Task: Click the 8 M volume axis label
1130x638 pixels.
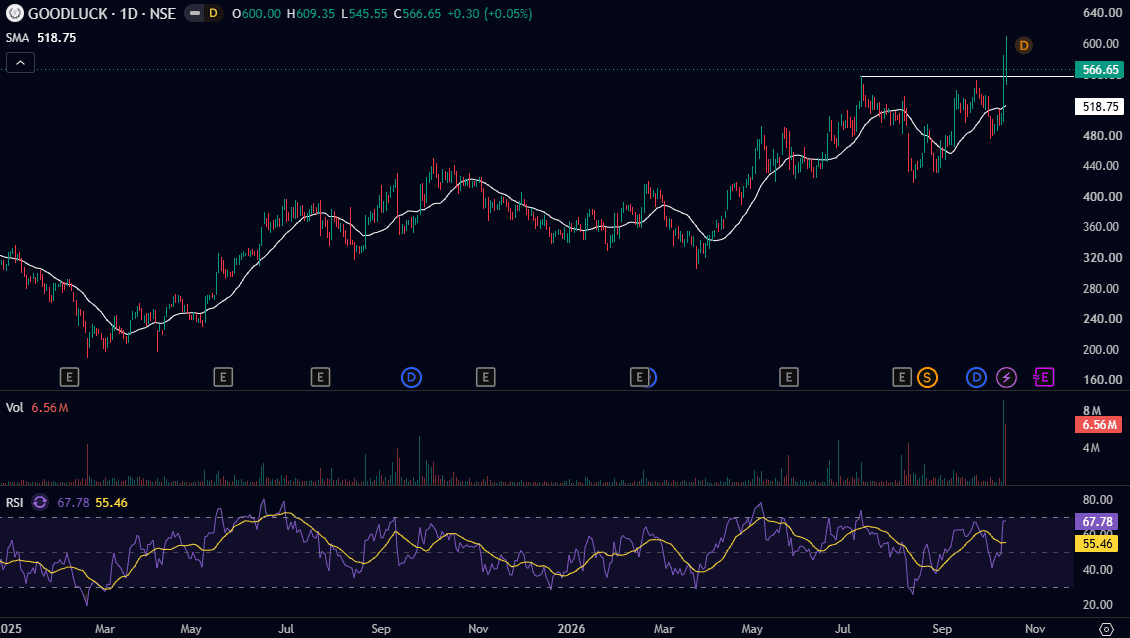Action: tap(1091, 411)
